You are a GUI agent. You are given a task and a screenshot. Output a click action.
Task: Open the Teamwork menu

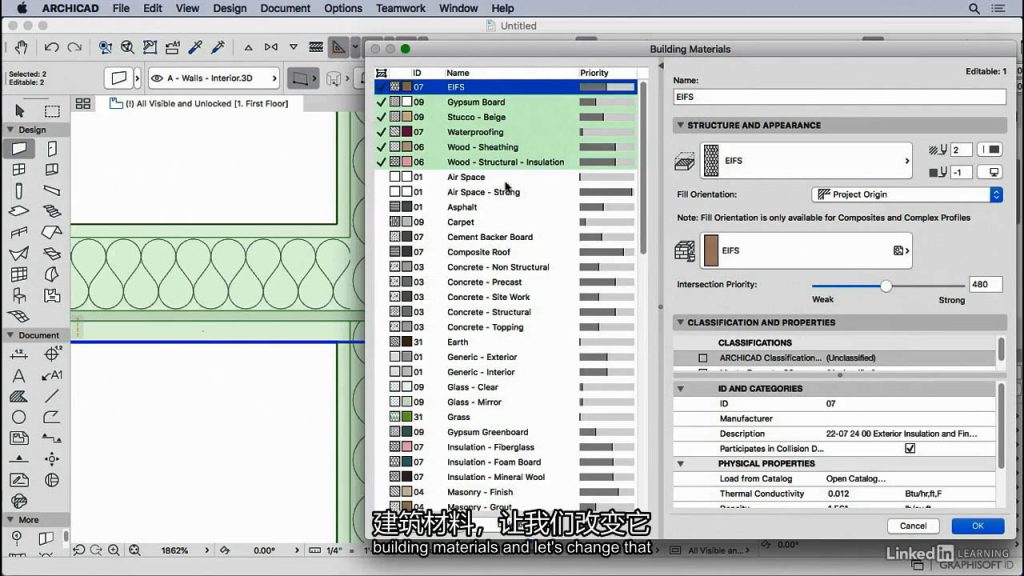pyautogui.click(x=400, y=8)
